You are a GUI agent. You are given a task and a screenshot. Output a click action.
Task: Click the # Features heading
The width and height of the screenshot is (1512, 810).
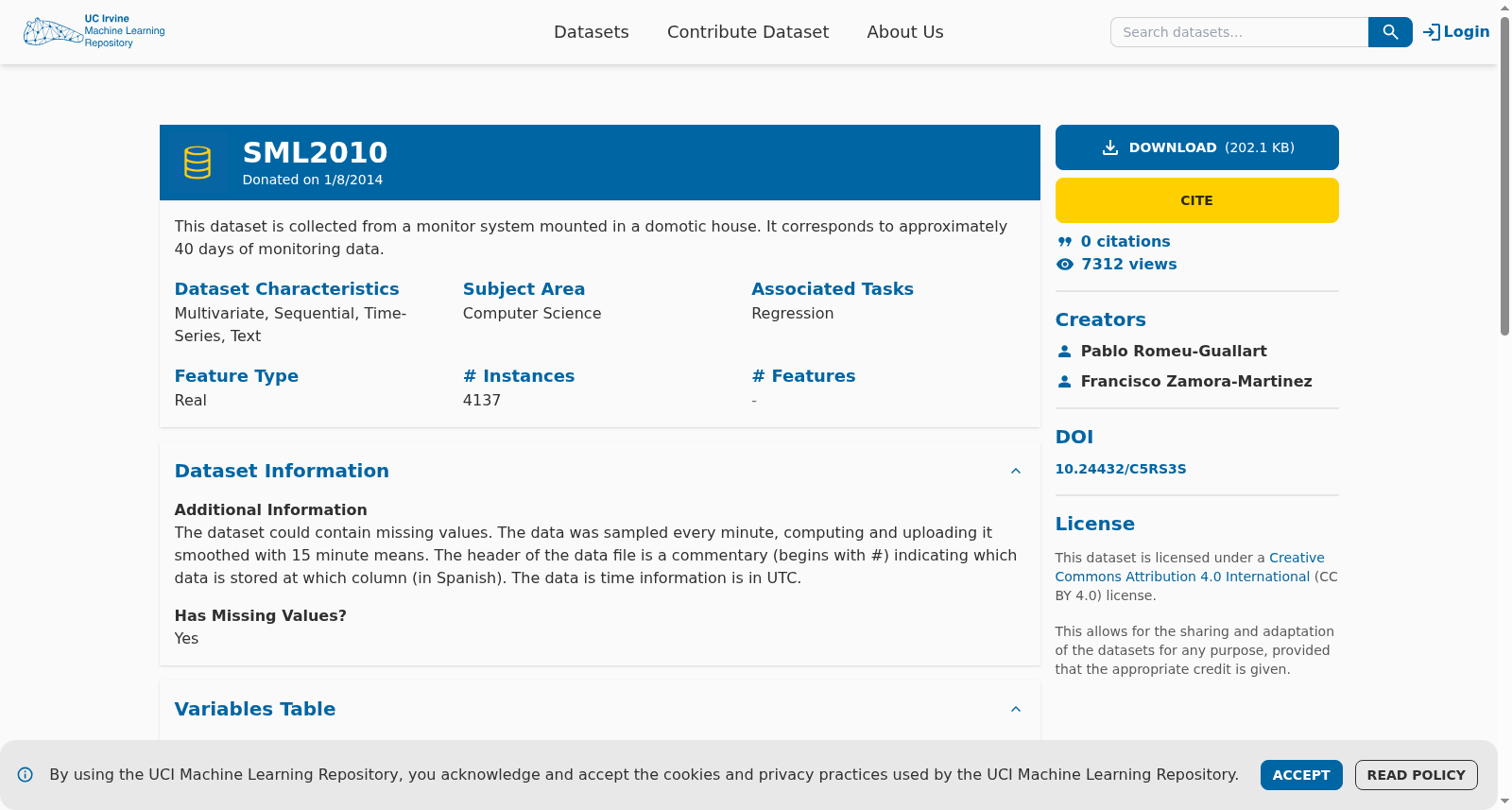[x=803, y=376]
